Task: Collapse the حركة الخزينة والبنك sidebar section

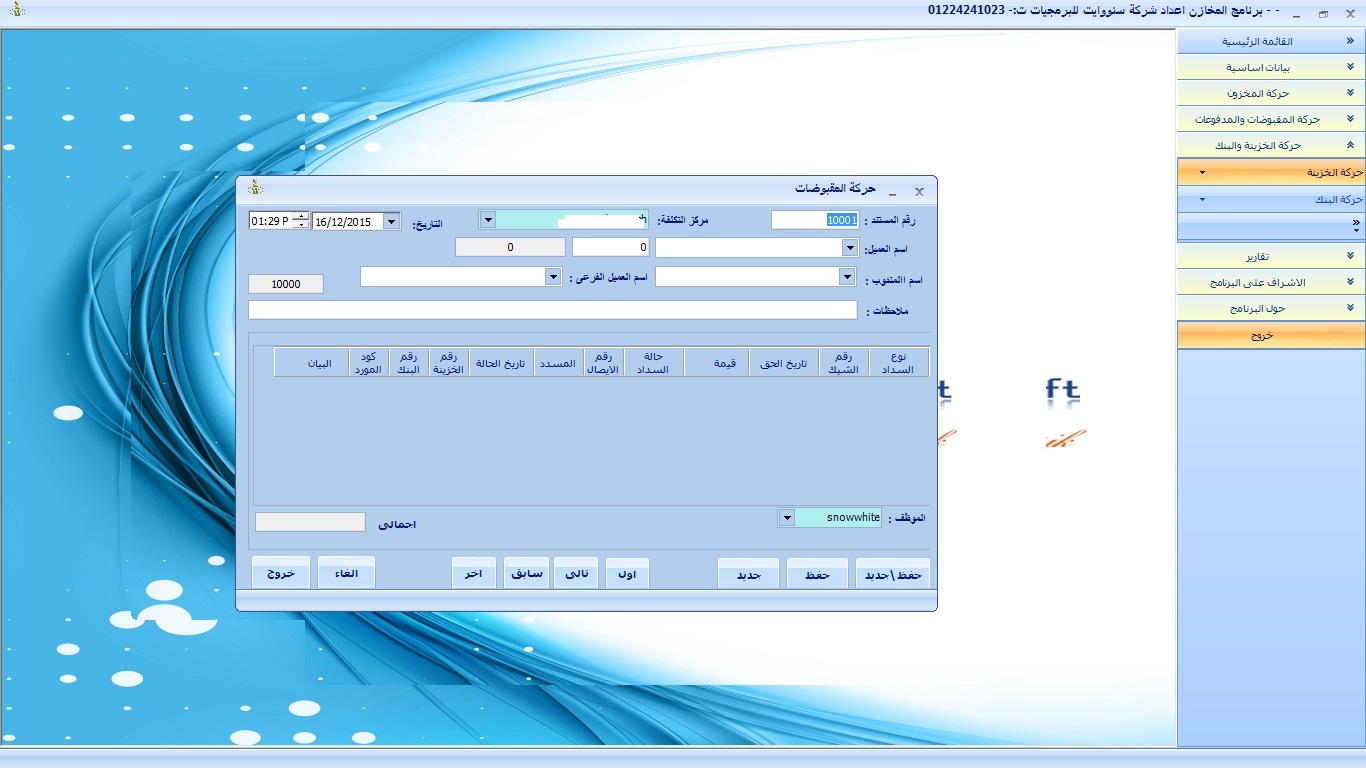Action: coord(1271,145)
